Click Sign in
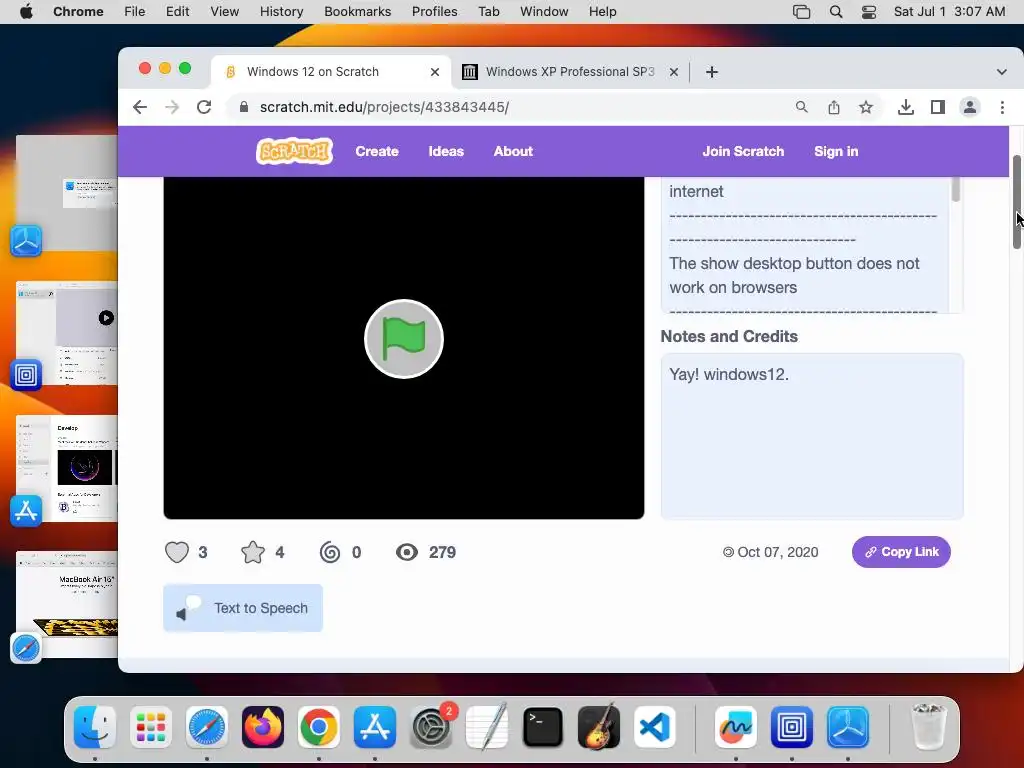This screenshot has height=768, width=1024. tap(836, 151)
